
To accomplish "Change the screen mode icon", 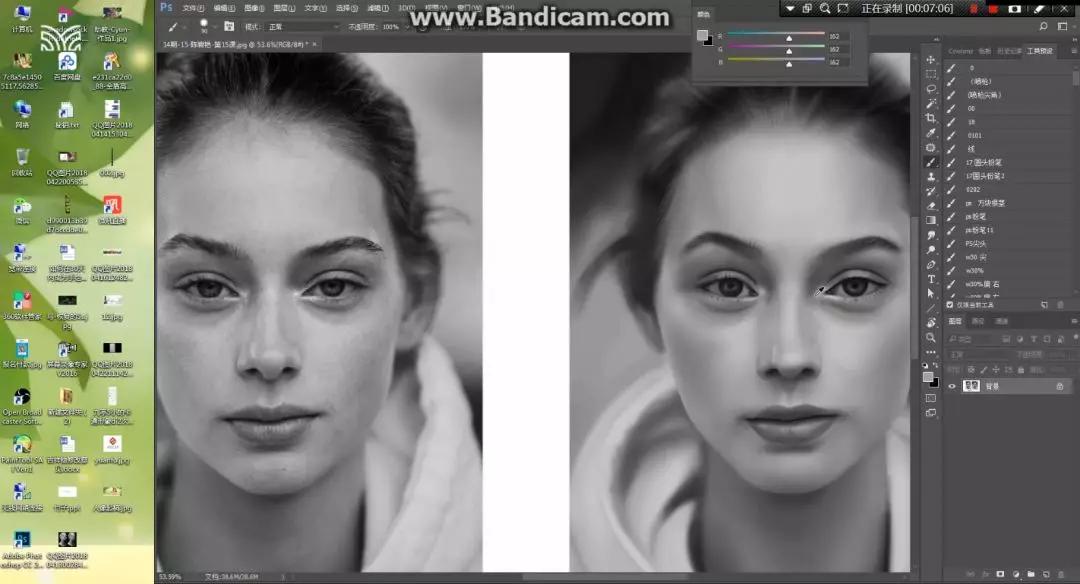I will click(x=931, y=413).
